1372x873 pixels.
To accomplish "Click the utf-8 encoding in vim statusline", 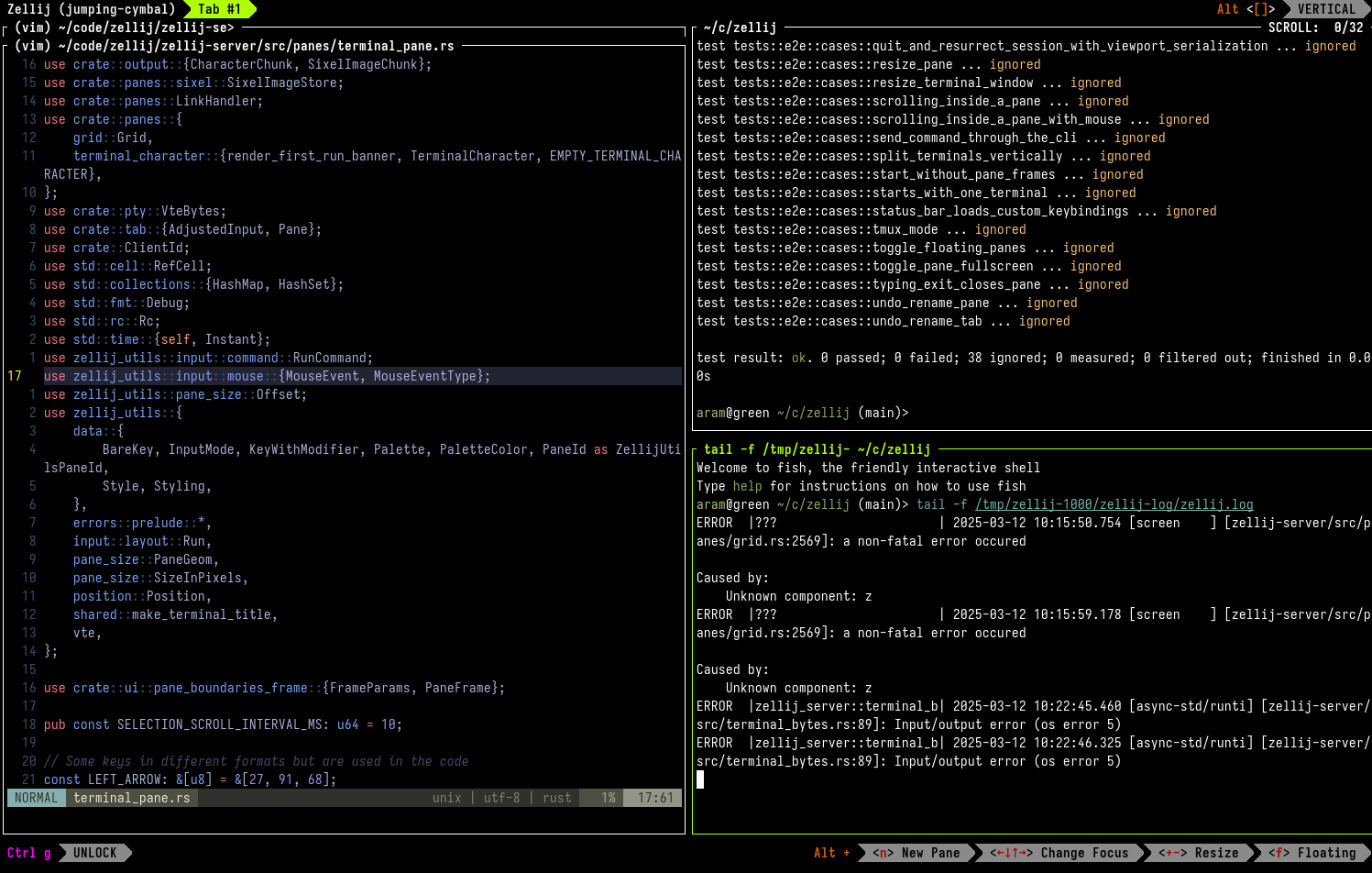I will [x=501, y=798].
